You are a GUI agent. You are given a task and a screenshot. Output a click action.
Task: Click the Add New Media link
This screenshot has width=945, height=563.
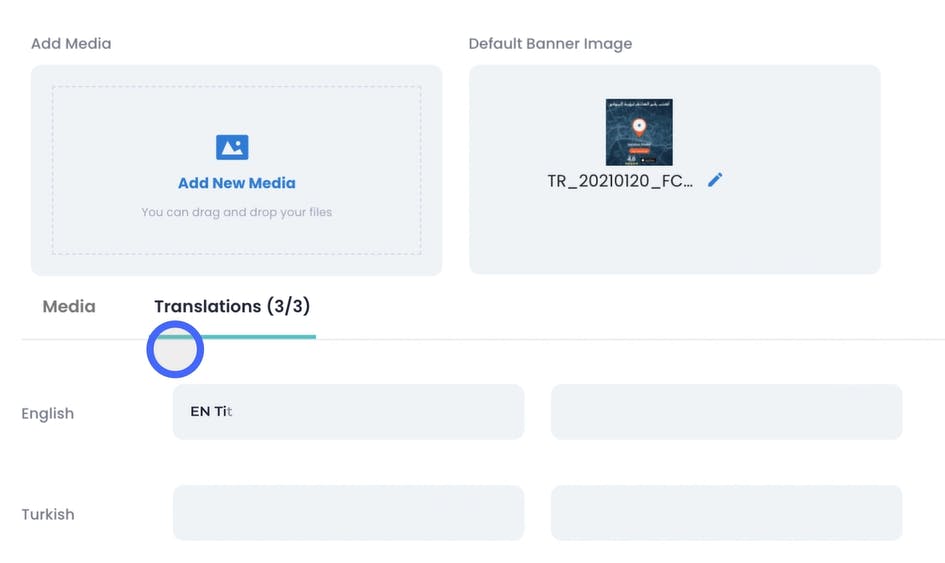pos(237,183)
